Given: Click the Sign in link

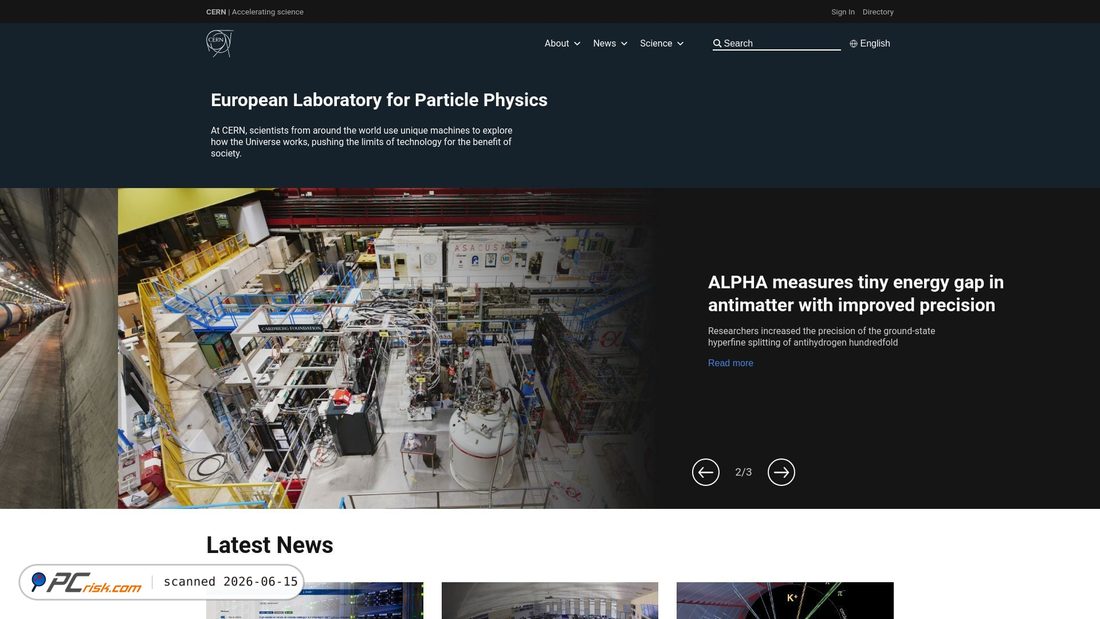Looking at the screenshot, I should tap(843, 12).
